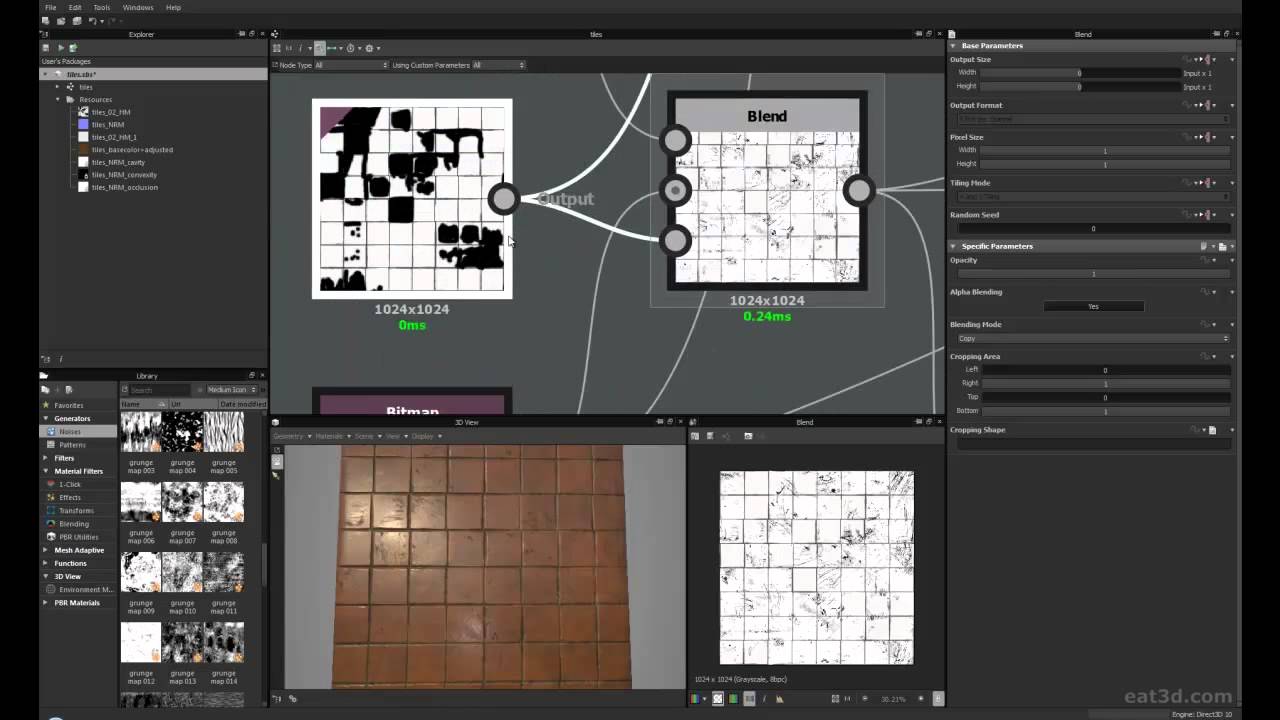Image resolution: width=1280 pixels, height=720 pixels.
Task: Open the Tools menu
Action: click(x=102, y=7)
